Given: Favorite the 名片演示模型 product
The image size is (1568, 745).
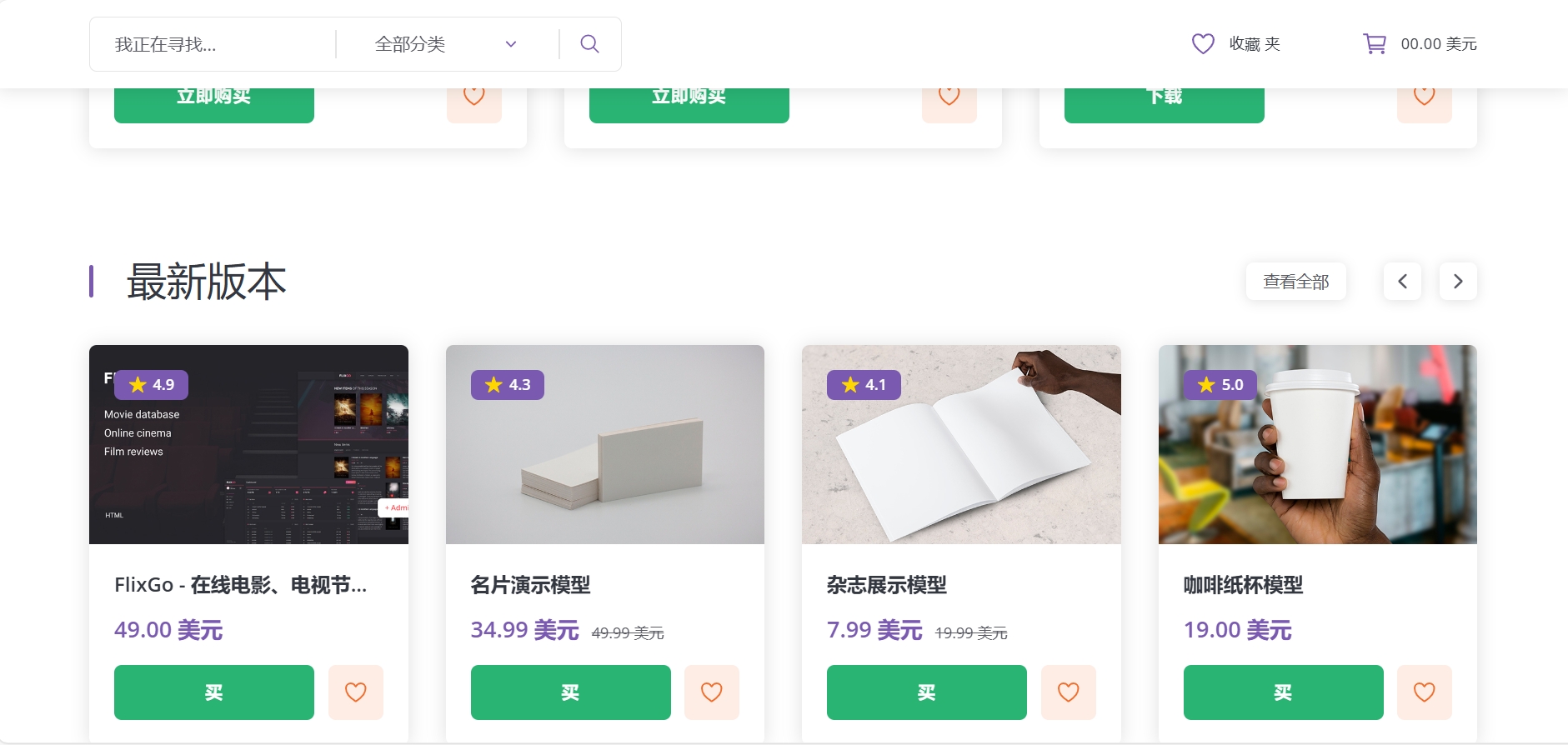Looking at the screenshot, I should tap(712, 692).
